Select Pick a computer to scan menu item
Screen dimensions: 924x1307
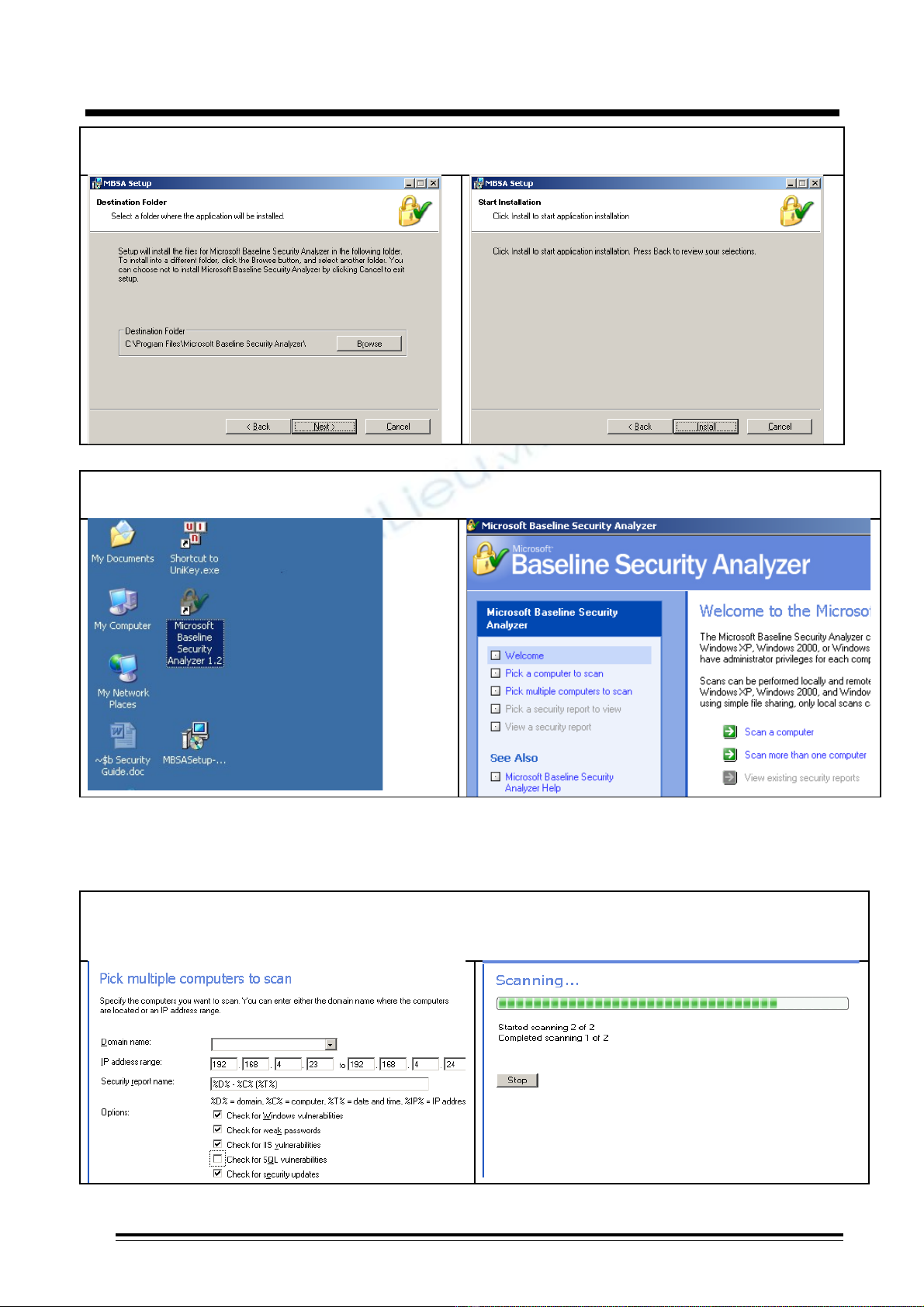coord(554,673)
